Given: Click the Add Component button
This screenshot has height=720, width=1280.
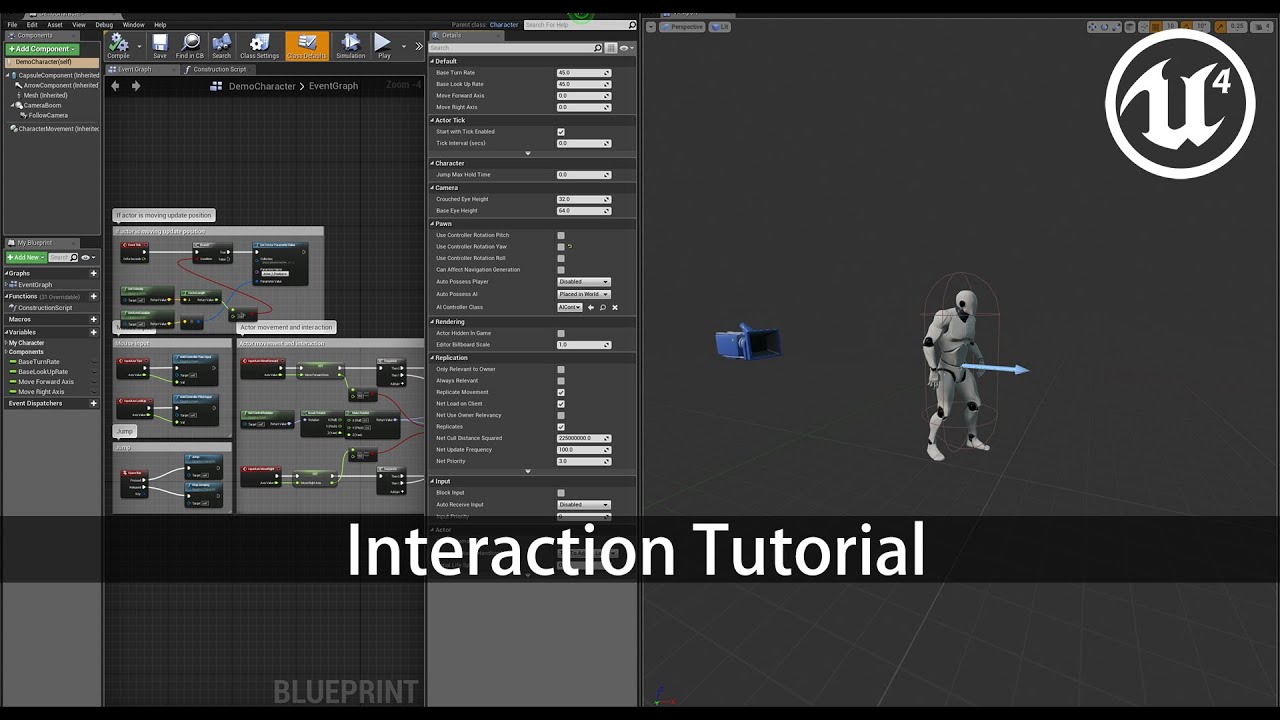Looking at the screenshot, I should pos(42,49).
